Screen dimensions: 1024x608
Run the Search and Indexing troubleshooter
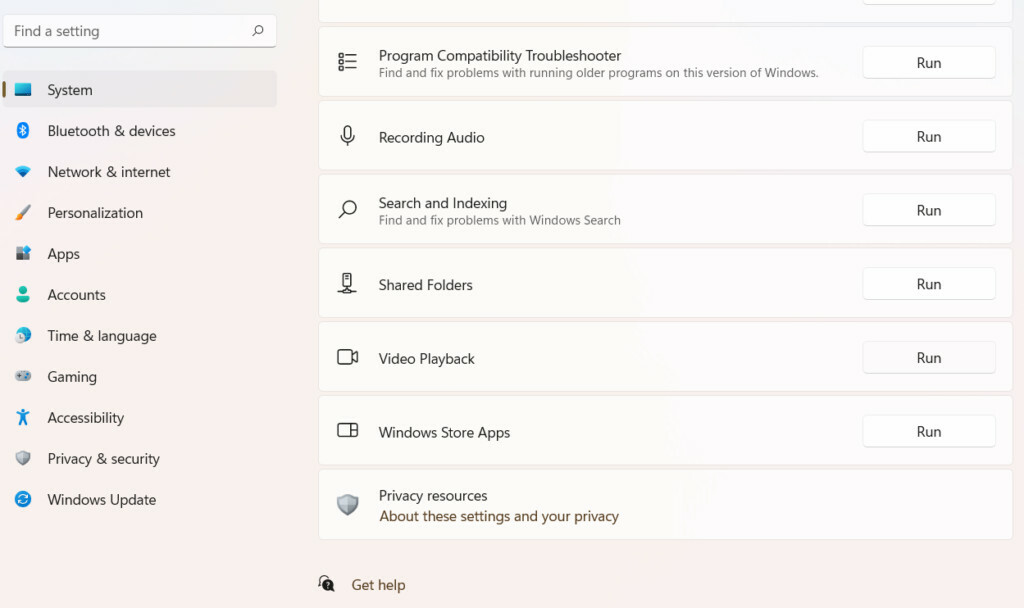[928, 211]
